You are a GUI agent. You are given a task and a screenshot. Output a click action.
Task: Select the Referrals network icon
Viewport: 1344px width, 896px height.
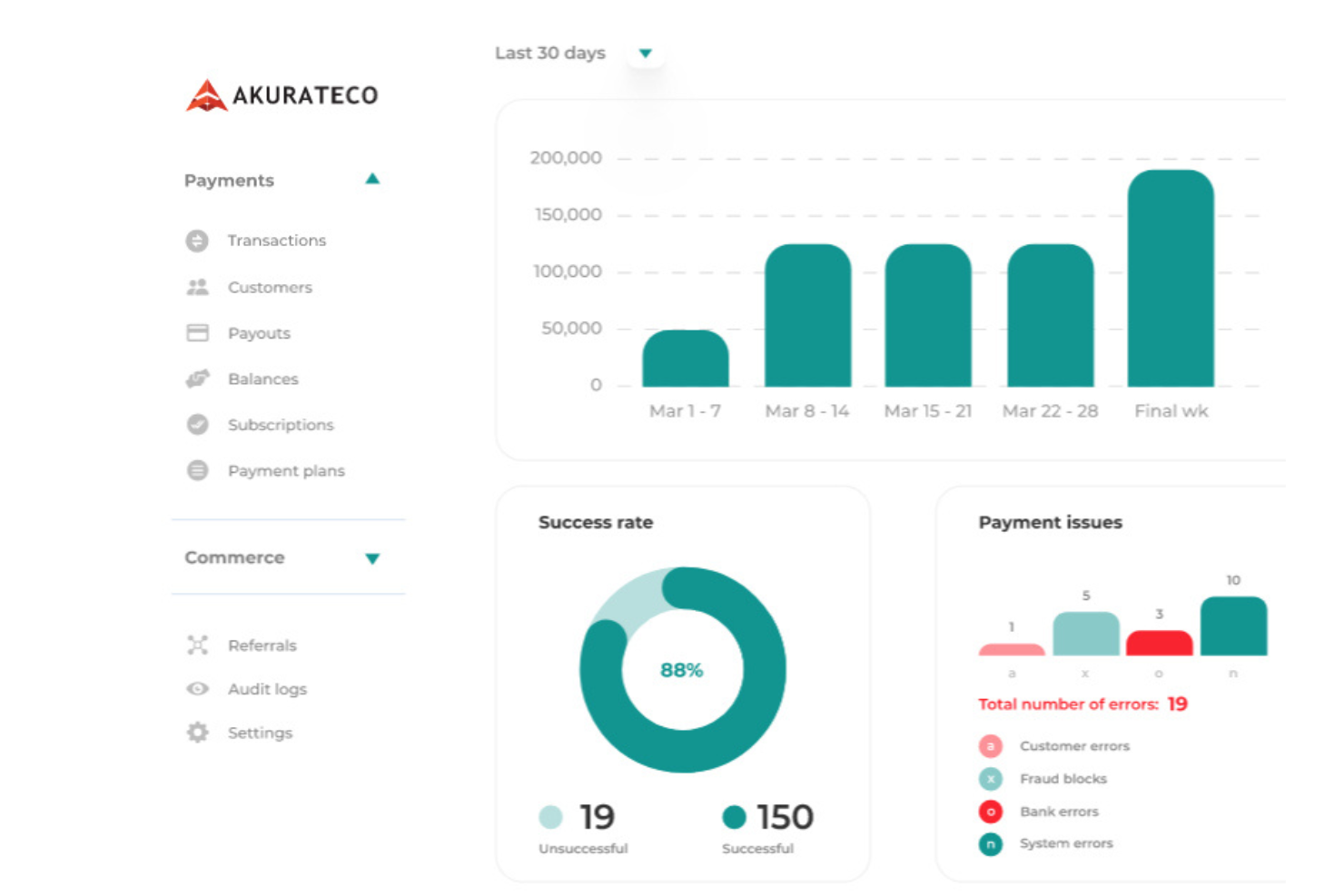point(197,645)
